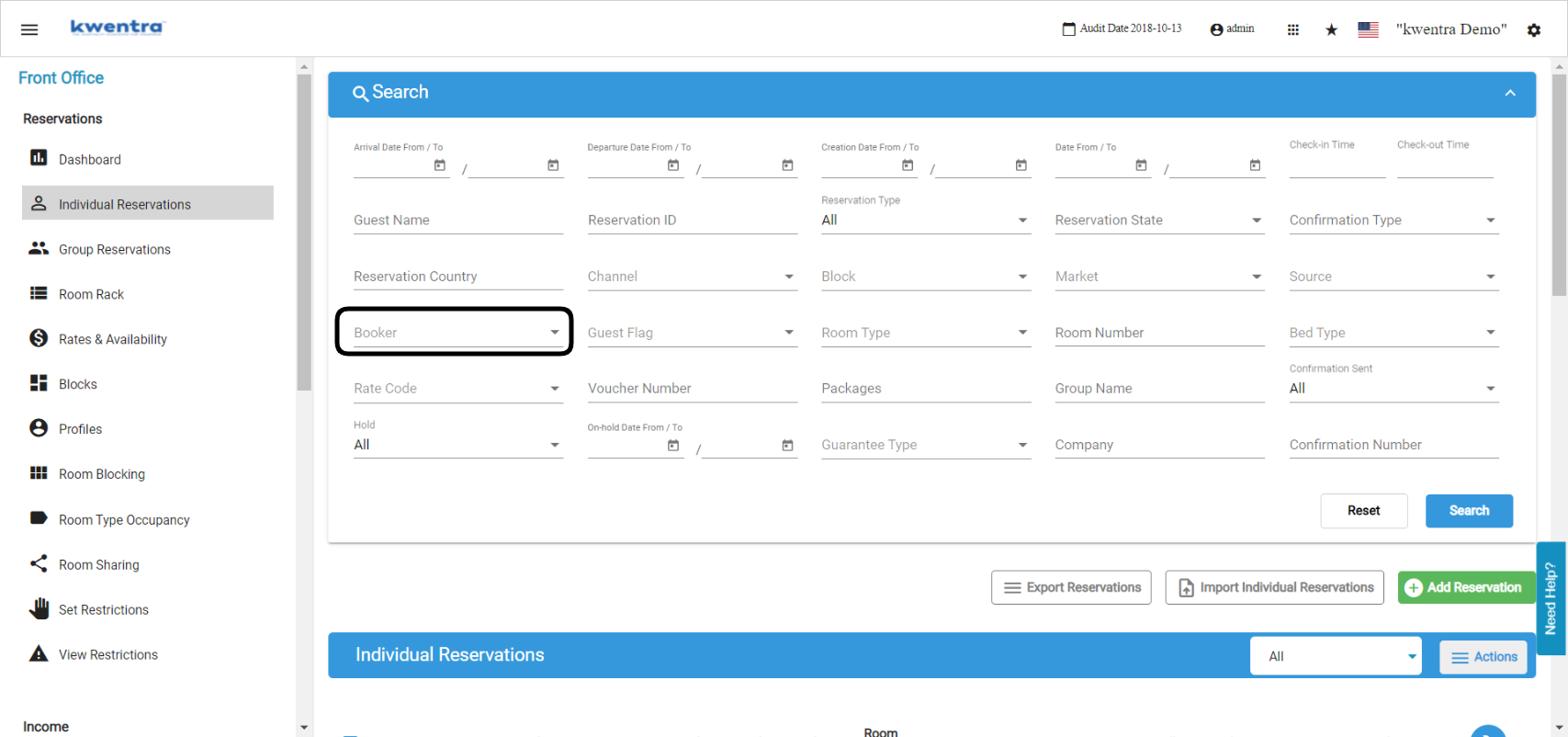The height and width of the screenshot is (737, 1568).
Task: Click the Guest Name input field
Action: coord(457,221)
